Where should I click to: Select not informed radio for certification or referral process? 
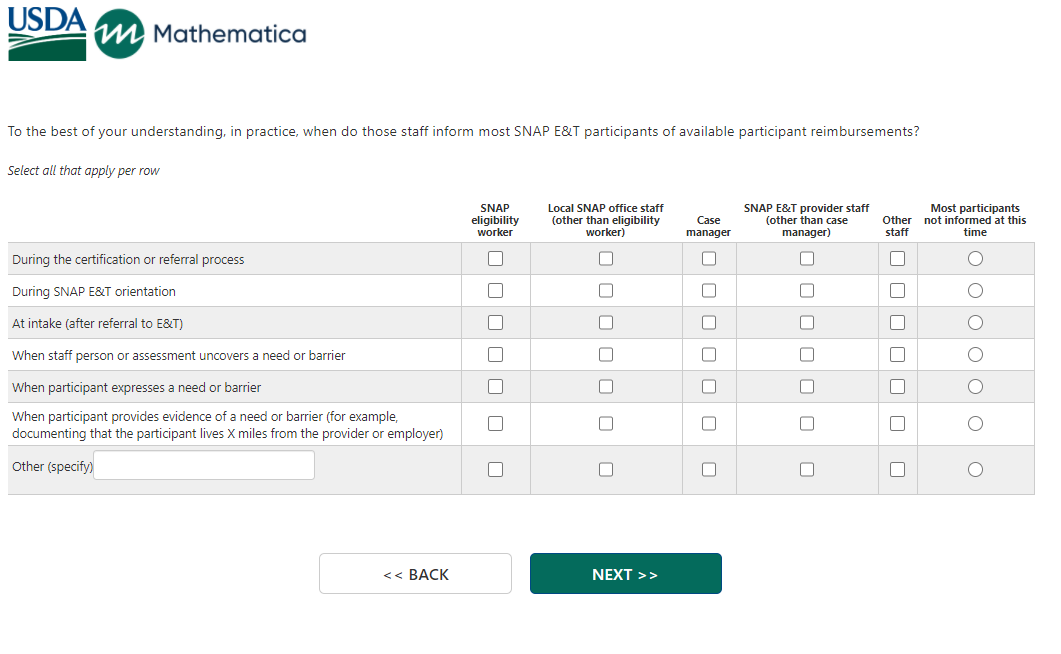point(975,259)
